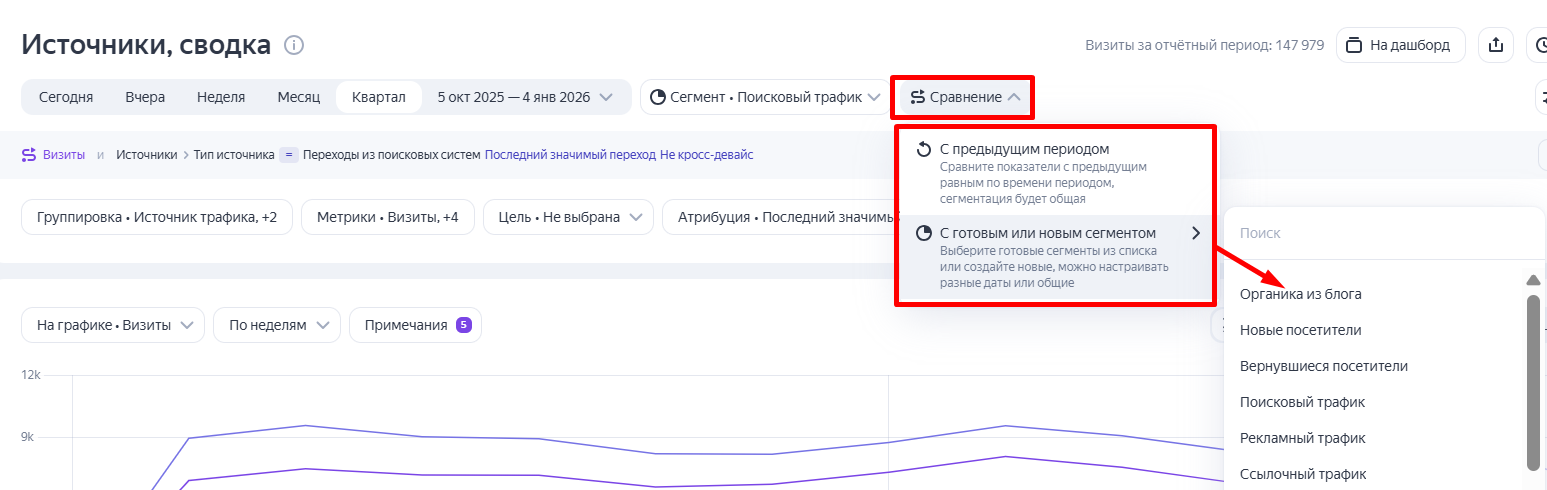Image resolution: width=1547 pixels, height=490 pixels.
Task: Switch to the Неделя period
Action: [x=221, y=97]
